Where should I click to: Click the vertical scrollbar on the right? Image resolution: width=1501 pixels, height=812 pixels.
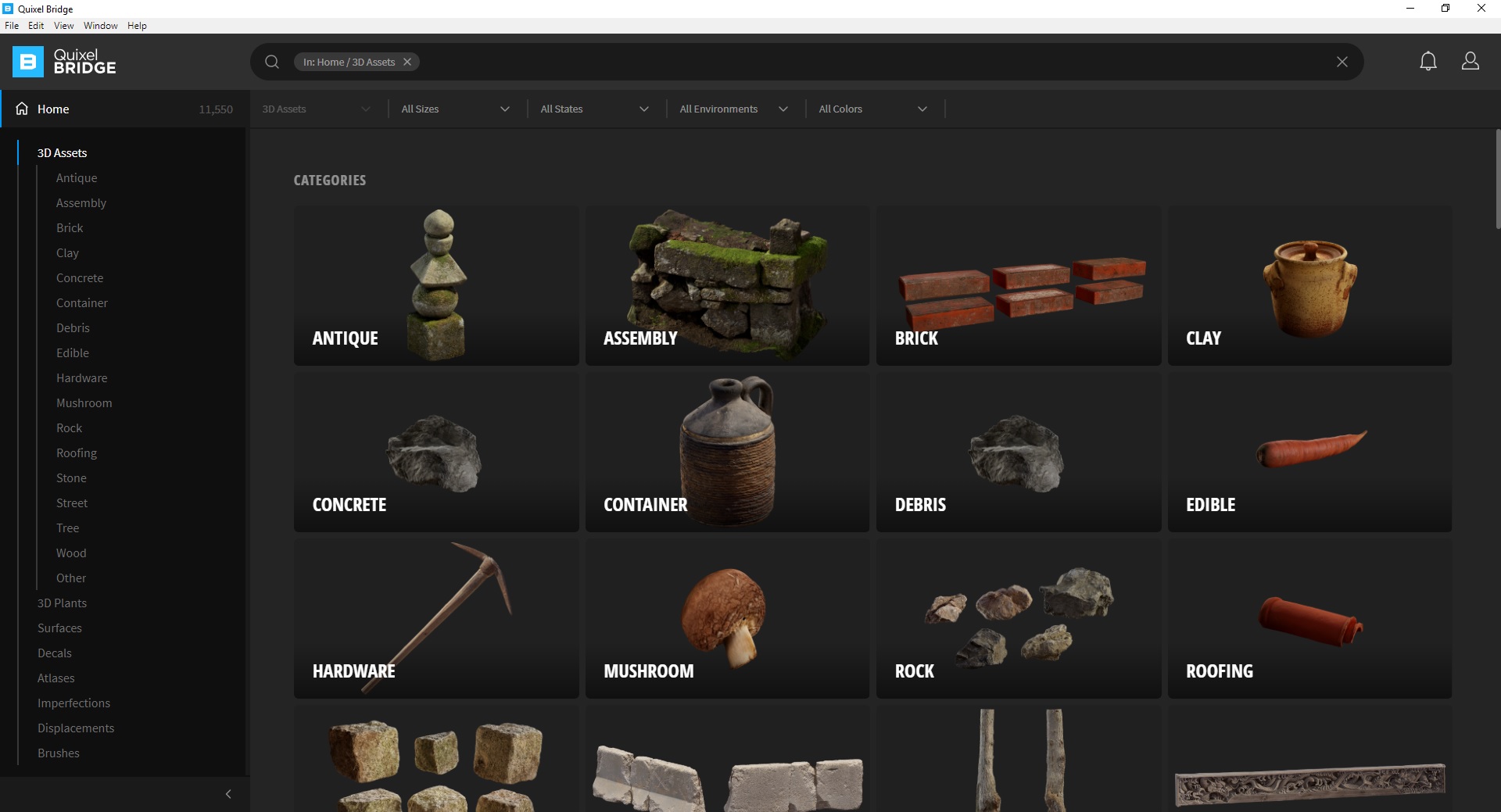click(1497, 180)
